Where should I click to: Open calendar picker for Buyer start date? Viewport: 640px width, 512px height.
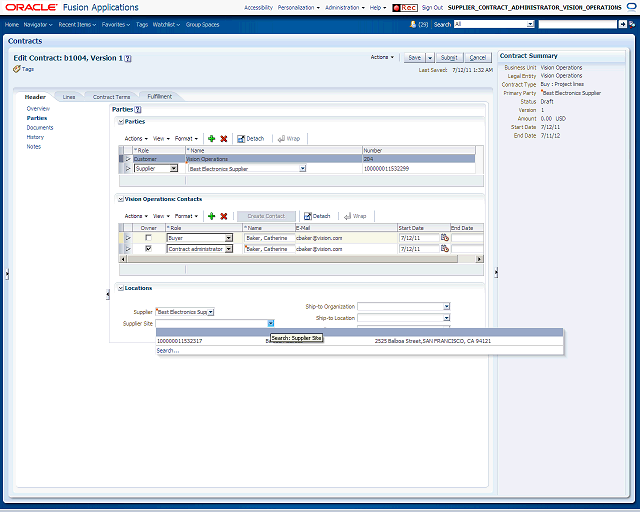444,238
